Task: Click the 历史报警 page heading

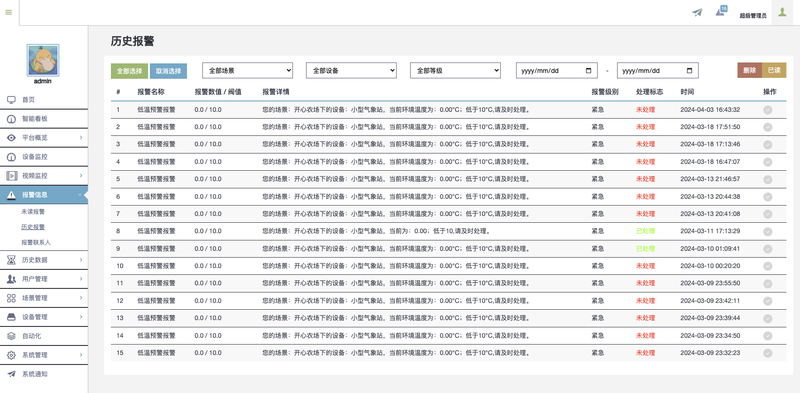Action: (132, 41)
